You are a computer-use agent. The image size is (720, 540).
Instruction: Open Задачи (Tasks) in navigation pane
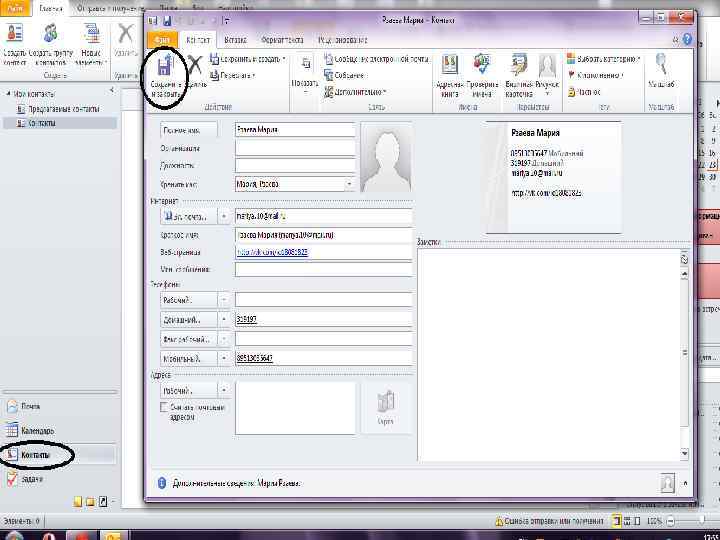click(60, 479)
